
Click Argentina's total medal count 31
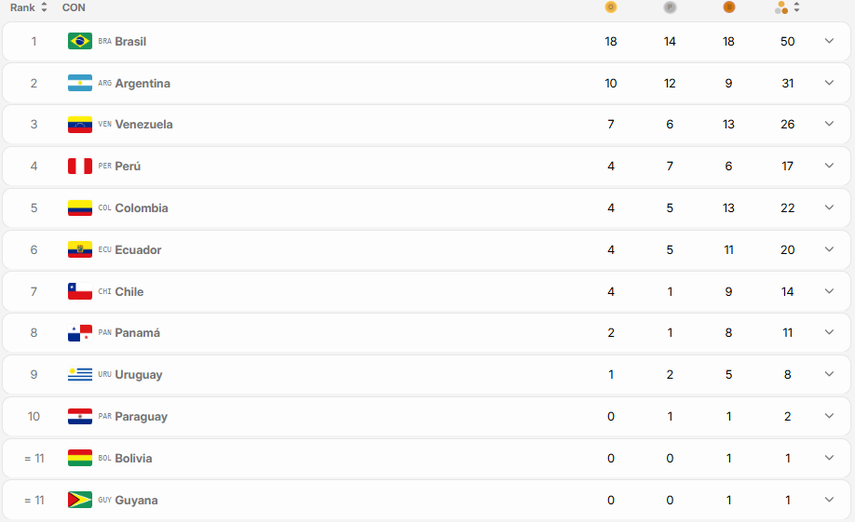788,83
